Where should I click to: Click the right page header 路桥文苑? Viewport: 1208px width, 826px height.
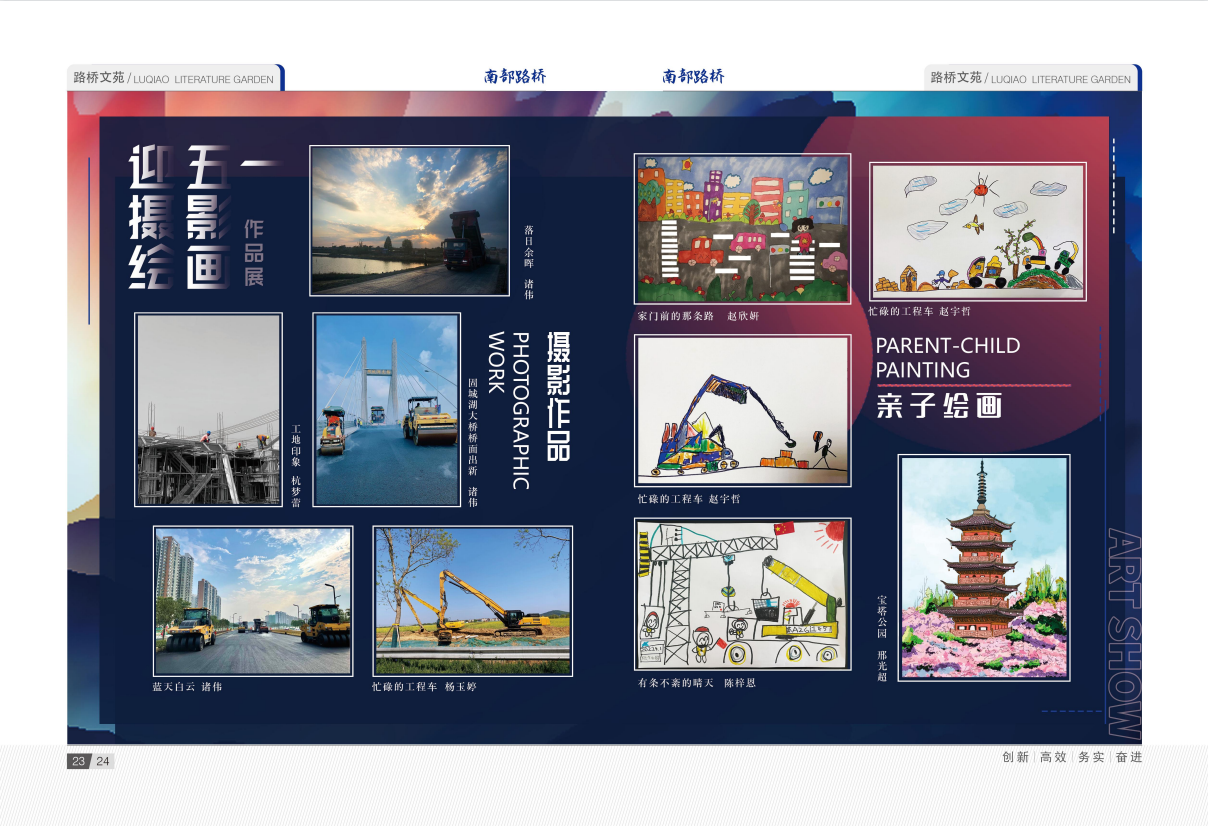(x=956, y=77)
